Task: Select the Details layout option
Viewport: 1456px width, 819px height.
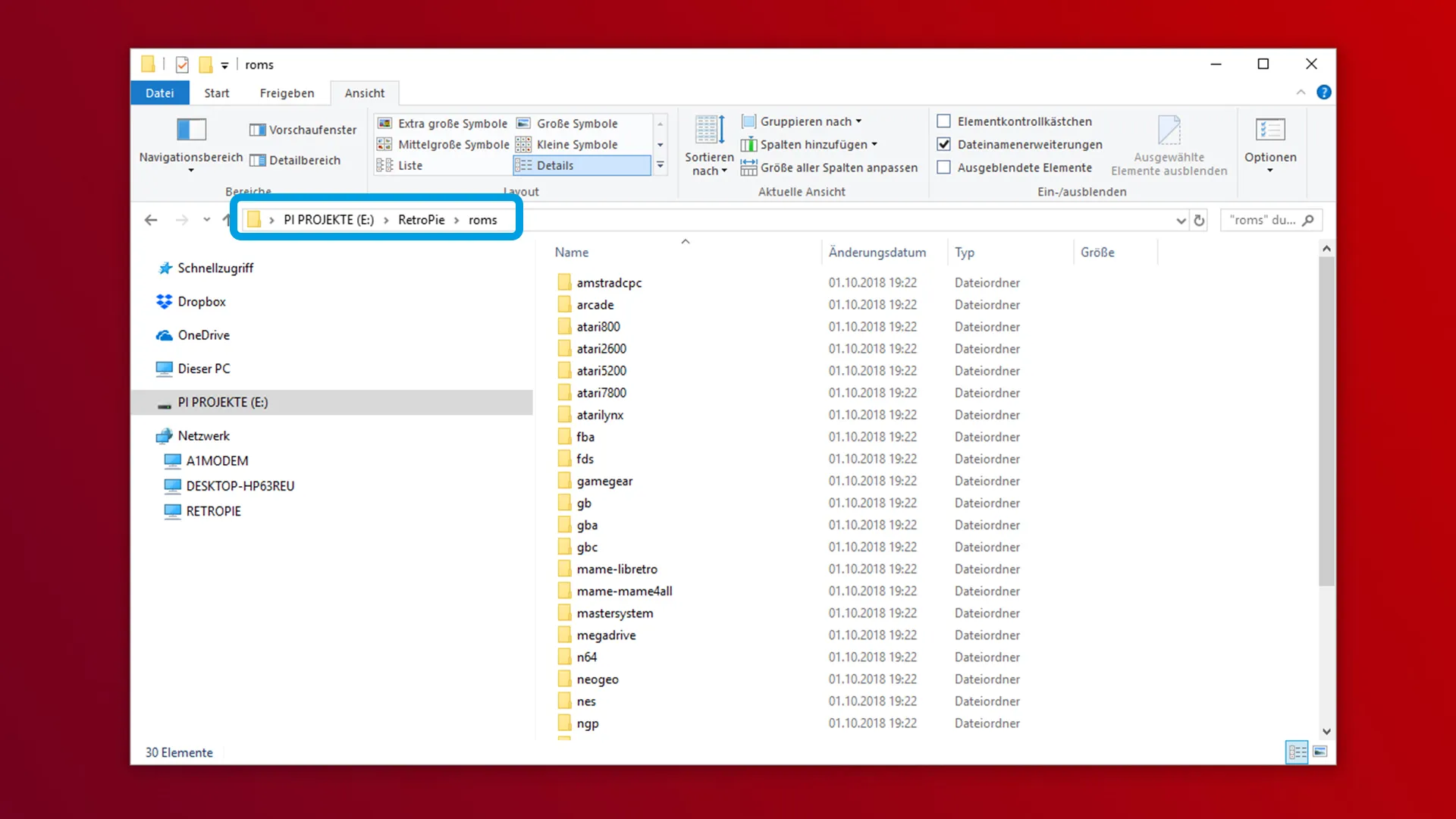Action: pos(582,165)
